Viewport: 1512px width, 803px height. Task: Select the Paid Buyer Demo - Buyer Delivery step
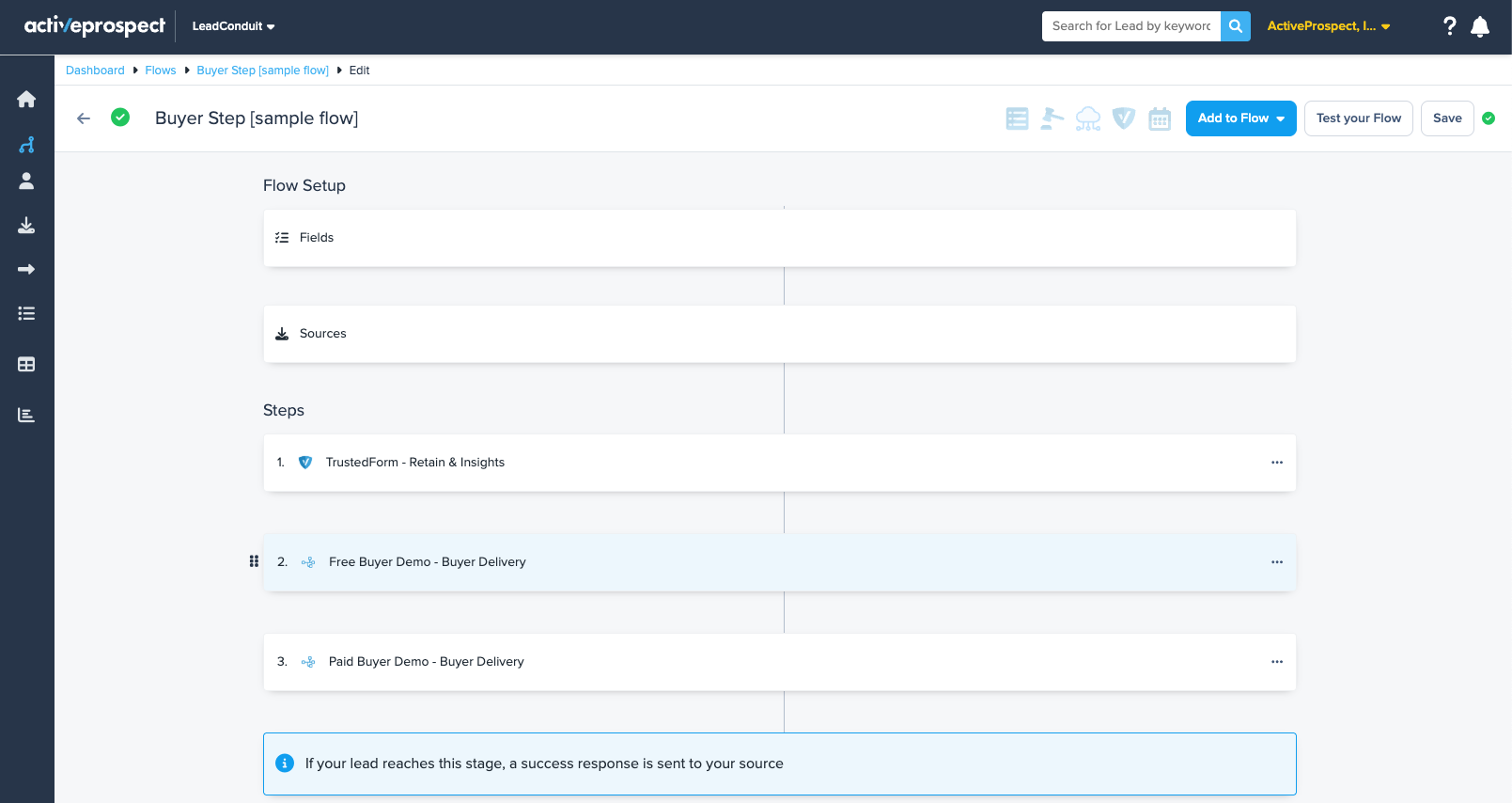click(780, 662)
